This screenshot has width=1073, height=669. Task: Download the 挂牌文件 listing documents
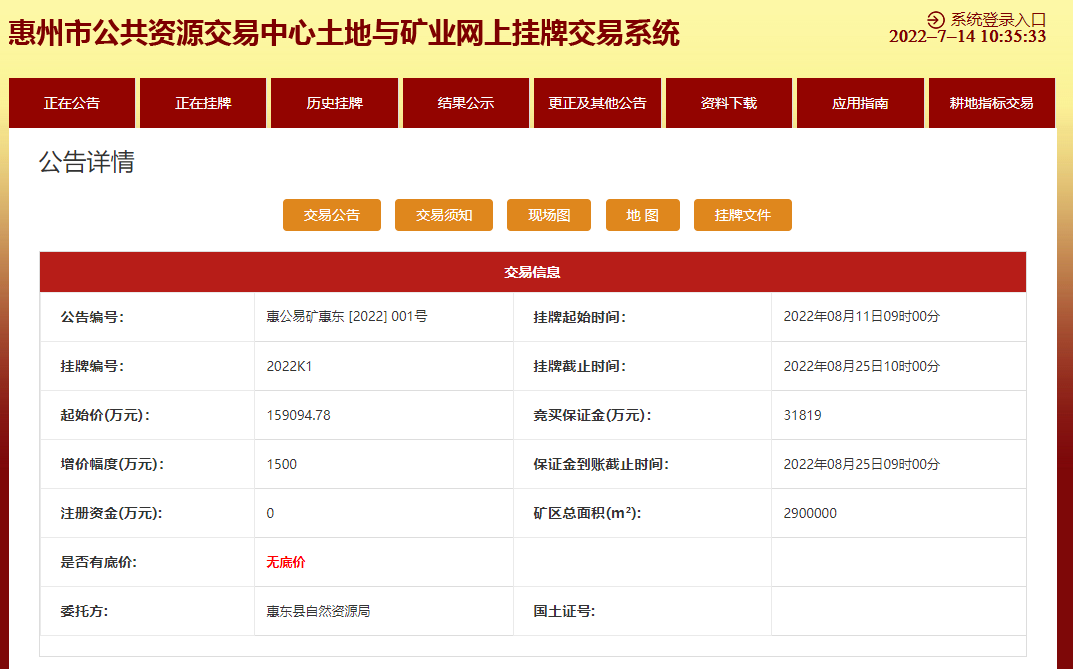pos(742,214)
